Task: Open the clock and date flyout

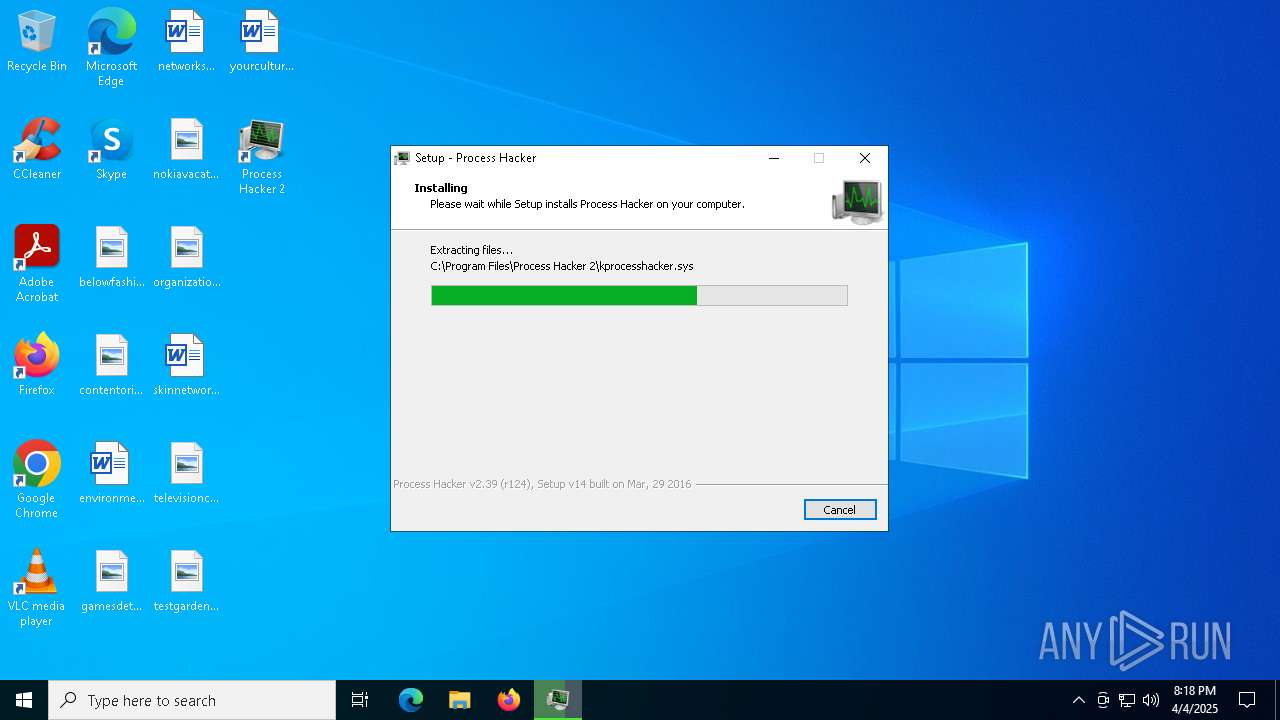Action: point(1195,700)
